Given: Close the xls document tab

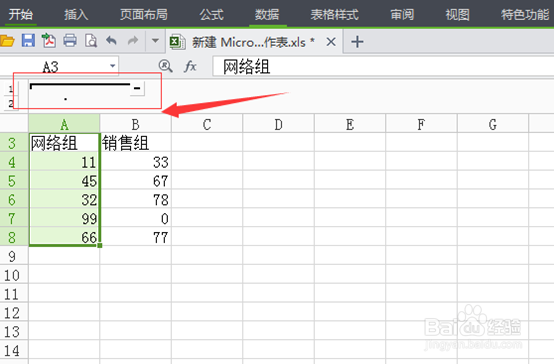Looking at the screenshot, I should pyautogui.click(x=331, y=42).
